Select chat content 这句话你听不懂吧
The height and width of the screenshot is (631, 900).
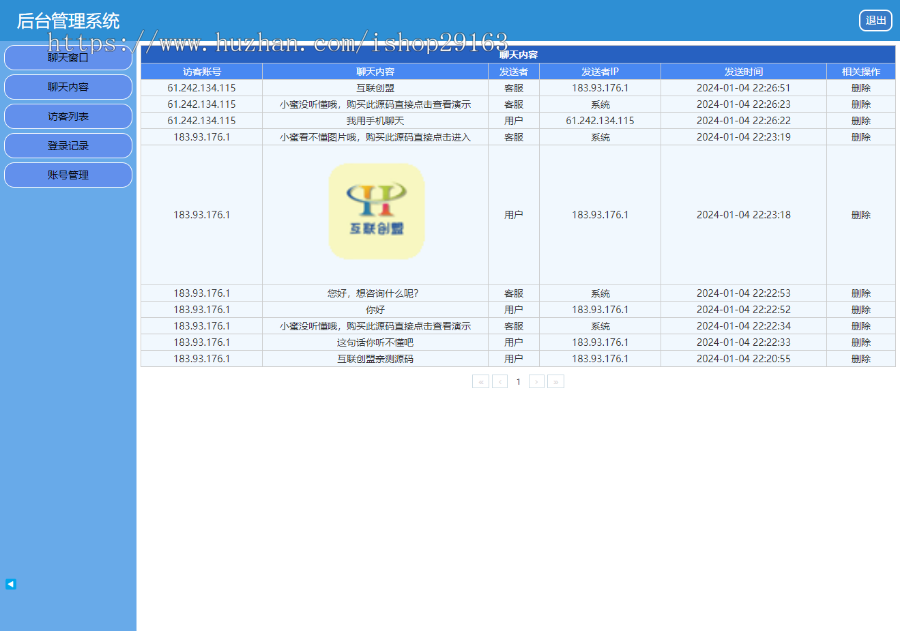[x=375, y=342]
